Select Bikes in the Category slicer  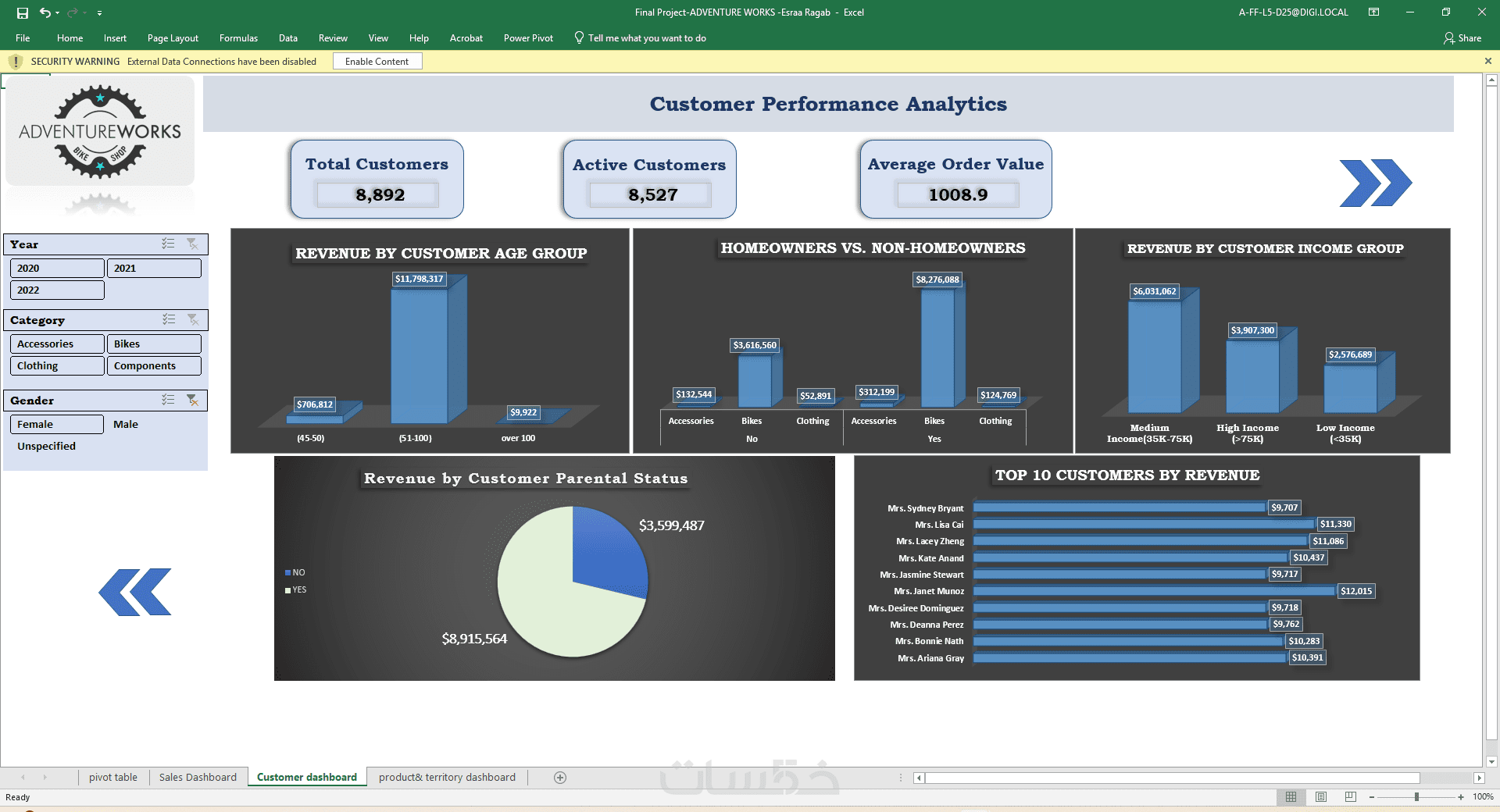154,344
